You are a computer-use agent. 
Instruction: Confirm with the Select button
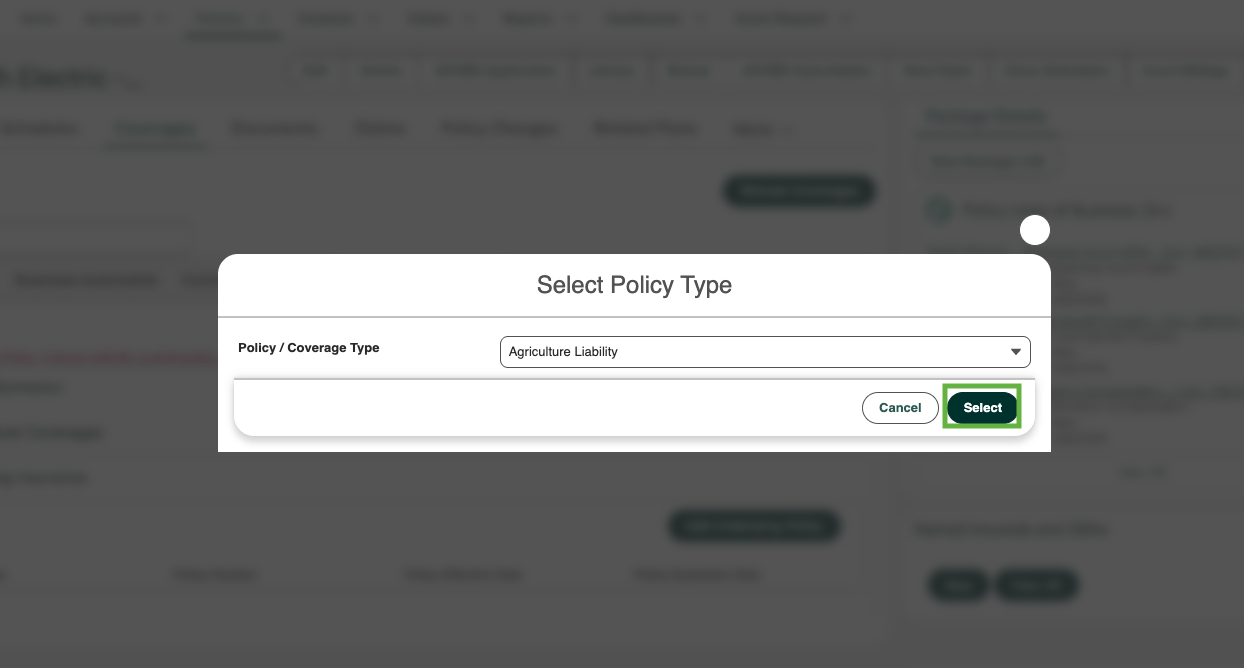[x=982, y=407]
